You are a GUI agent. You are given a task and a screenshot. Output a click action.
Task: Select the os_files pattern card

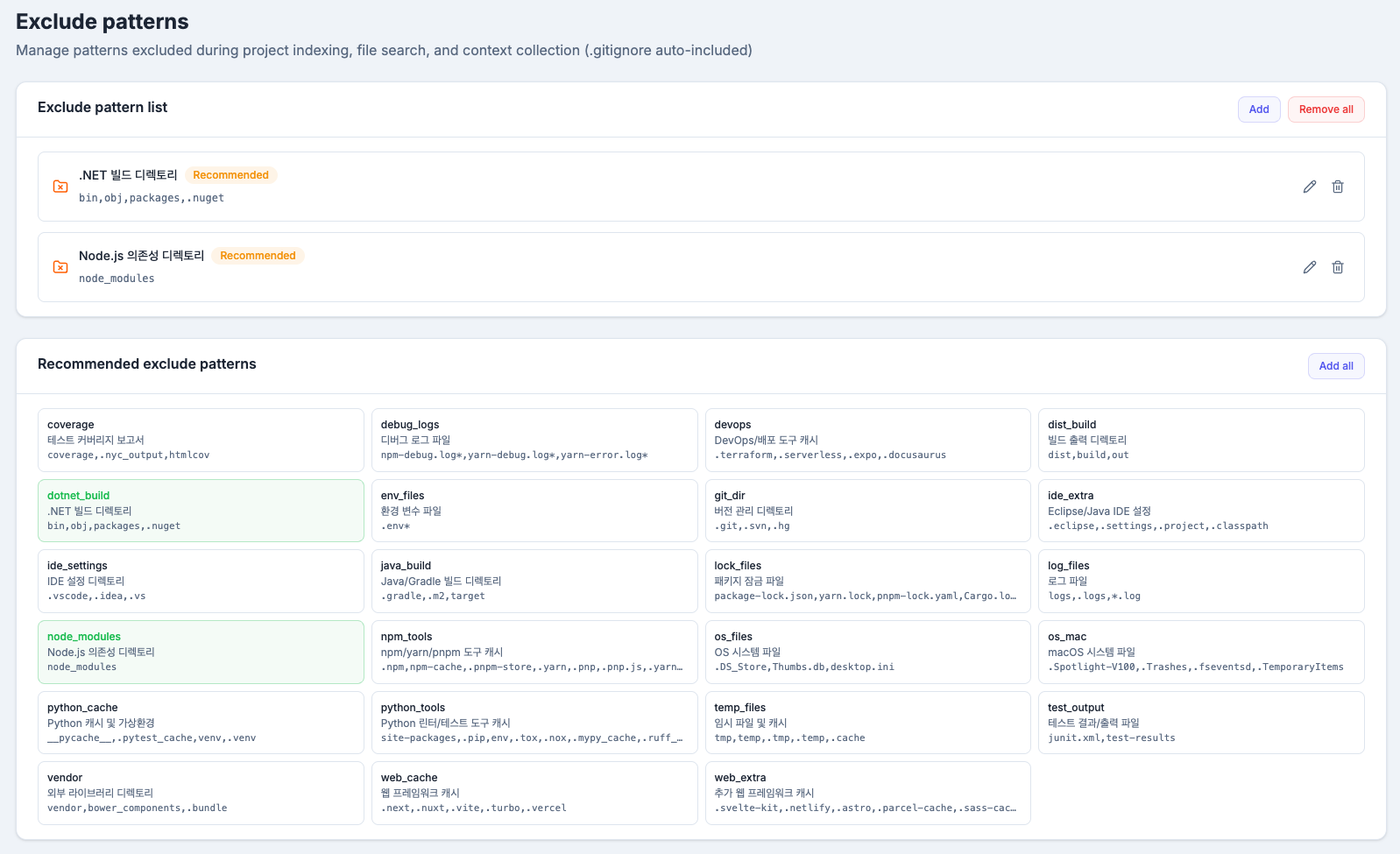click(x=867, y=652)
